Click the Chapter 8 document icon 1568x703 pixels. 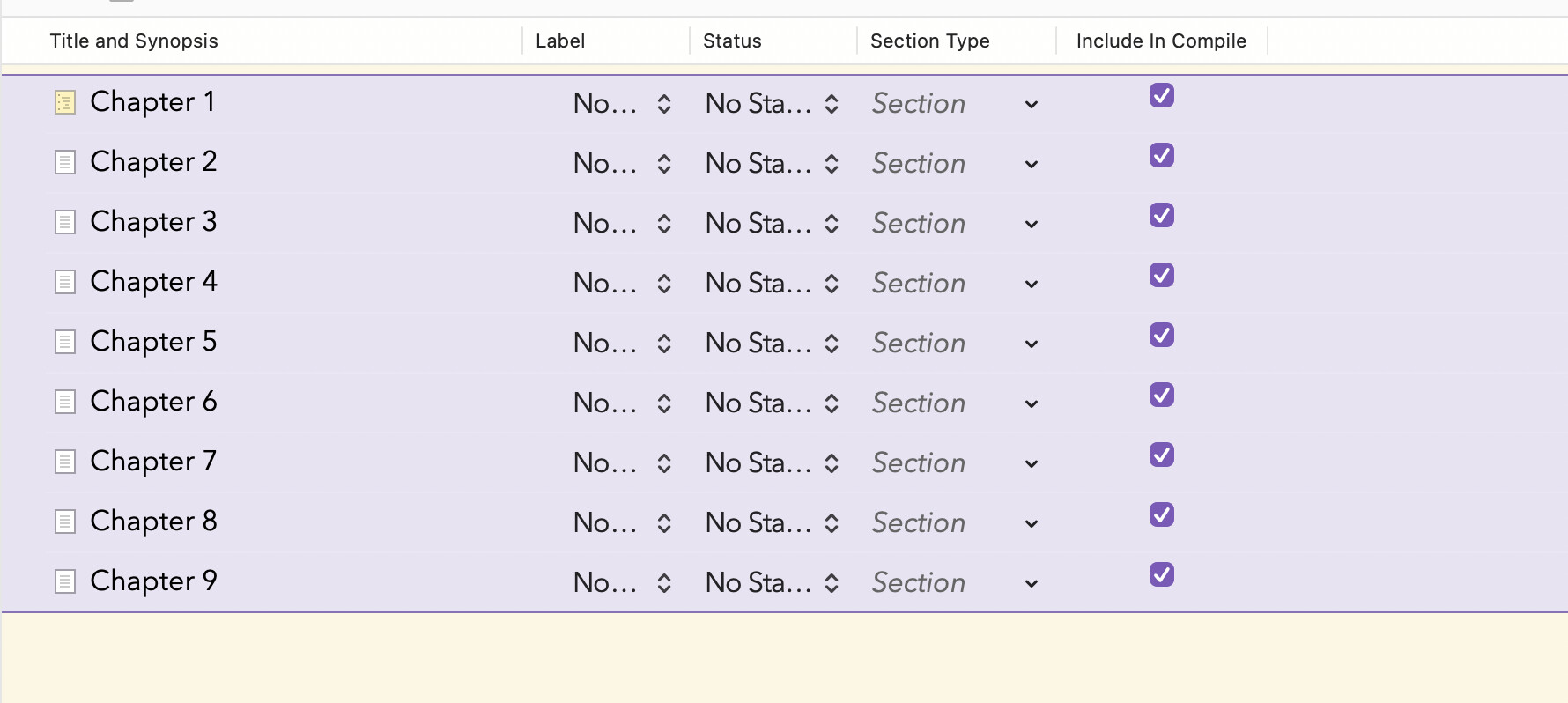[x=65, y=522]
